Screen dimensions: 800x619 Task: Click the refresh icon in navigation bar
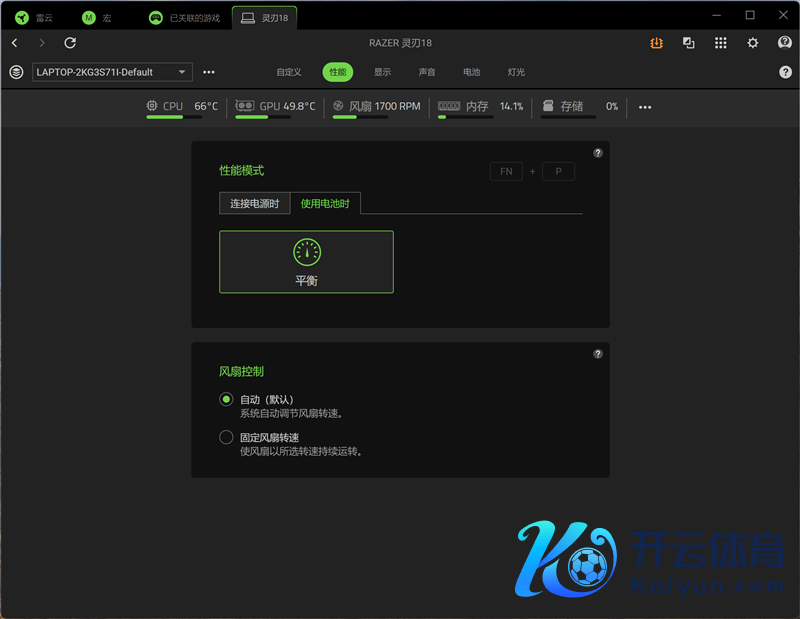click(70, 43)
